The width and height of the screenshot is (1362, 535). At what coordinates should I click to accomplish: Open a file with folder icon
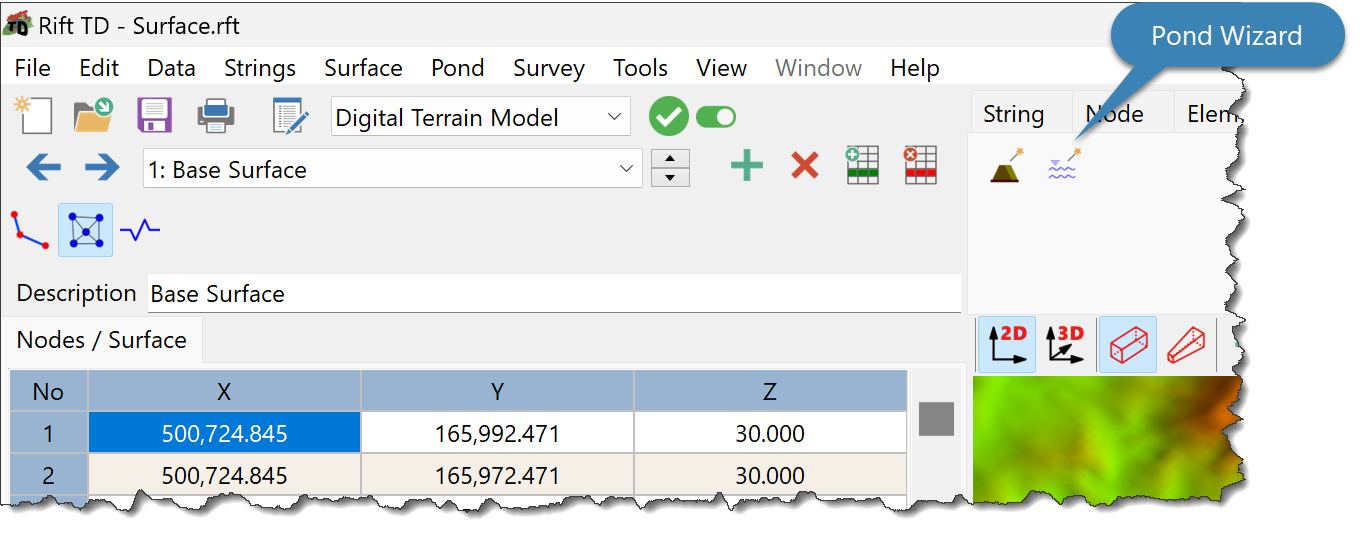(94, 116)
